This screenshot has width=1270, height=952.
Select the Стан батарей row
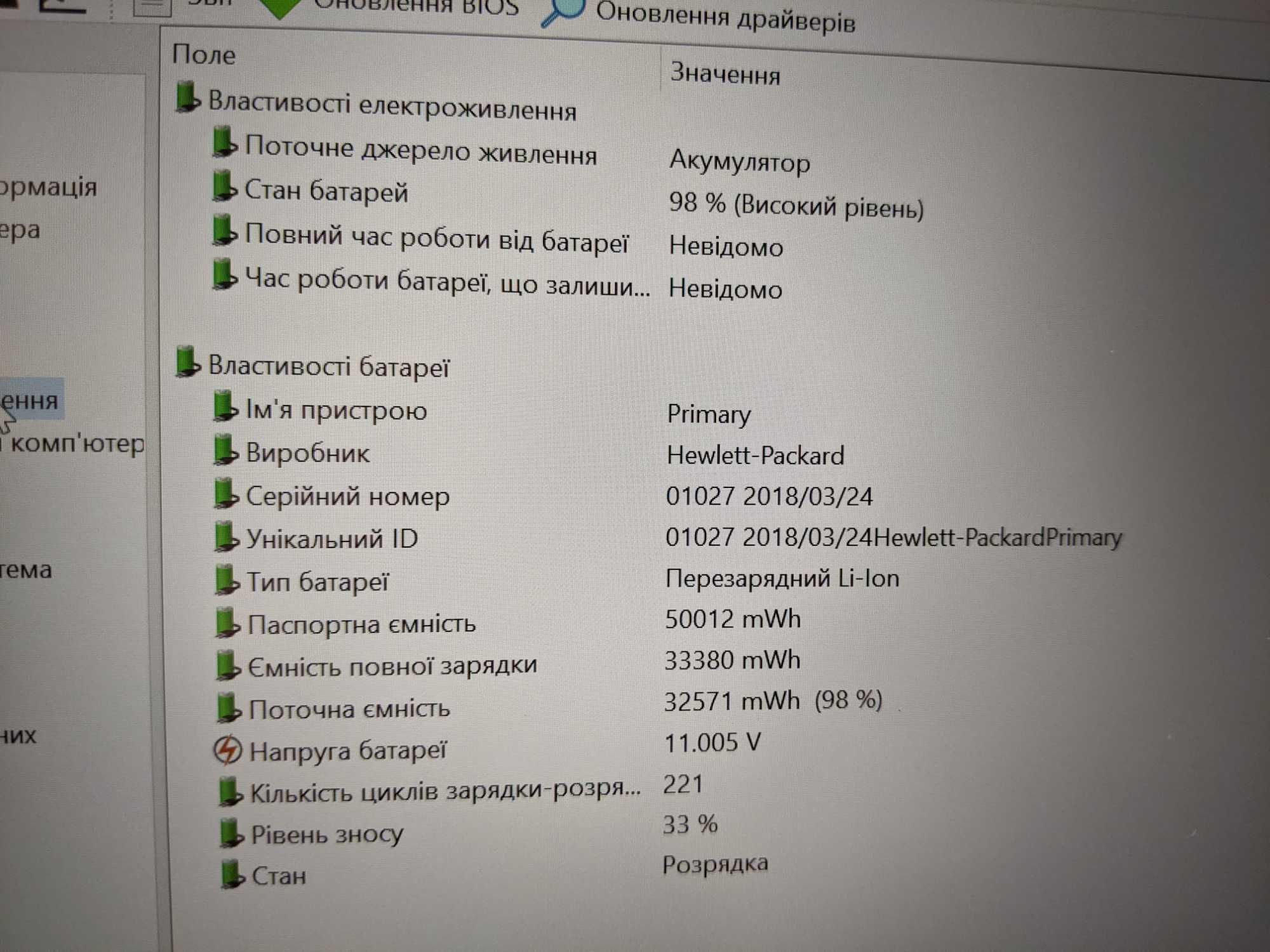pos(568,197)
